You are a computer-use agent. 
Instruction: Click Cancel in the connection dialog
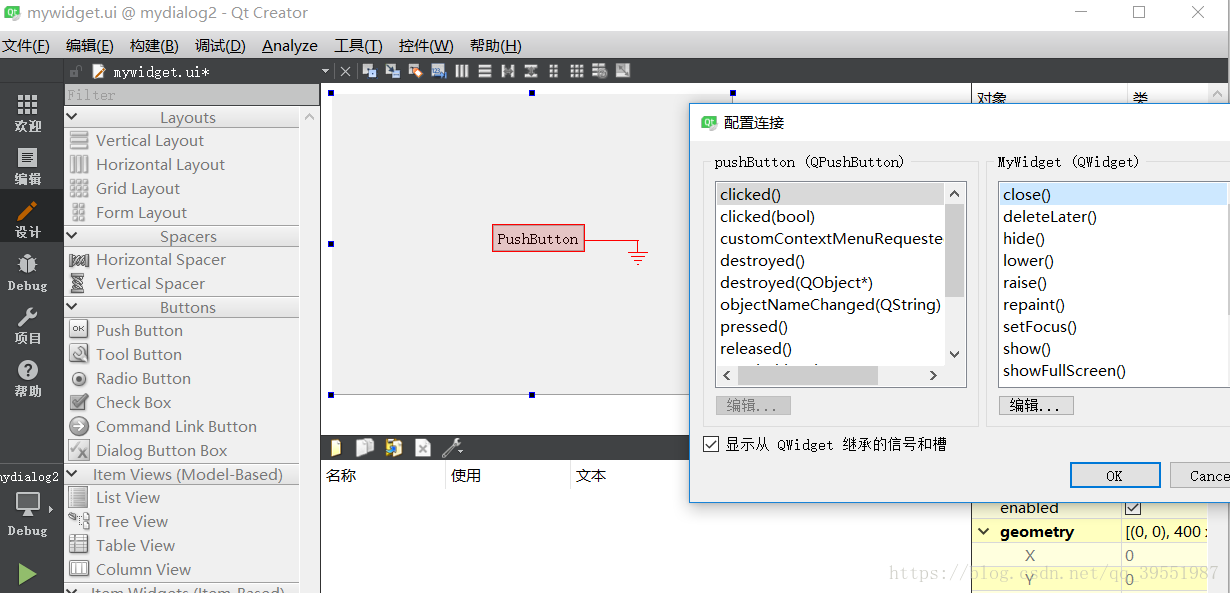click(1200, 475)
